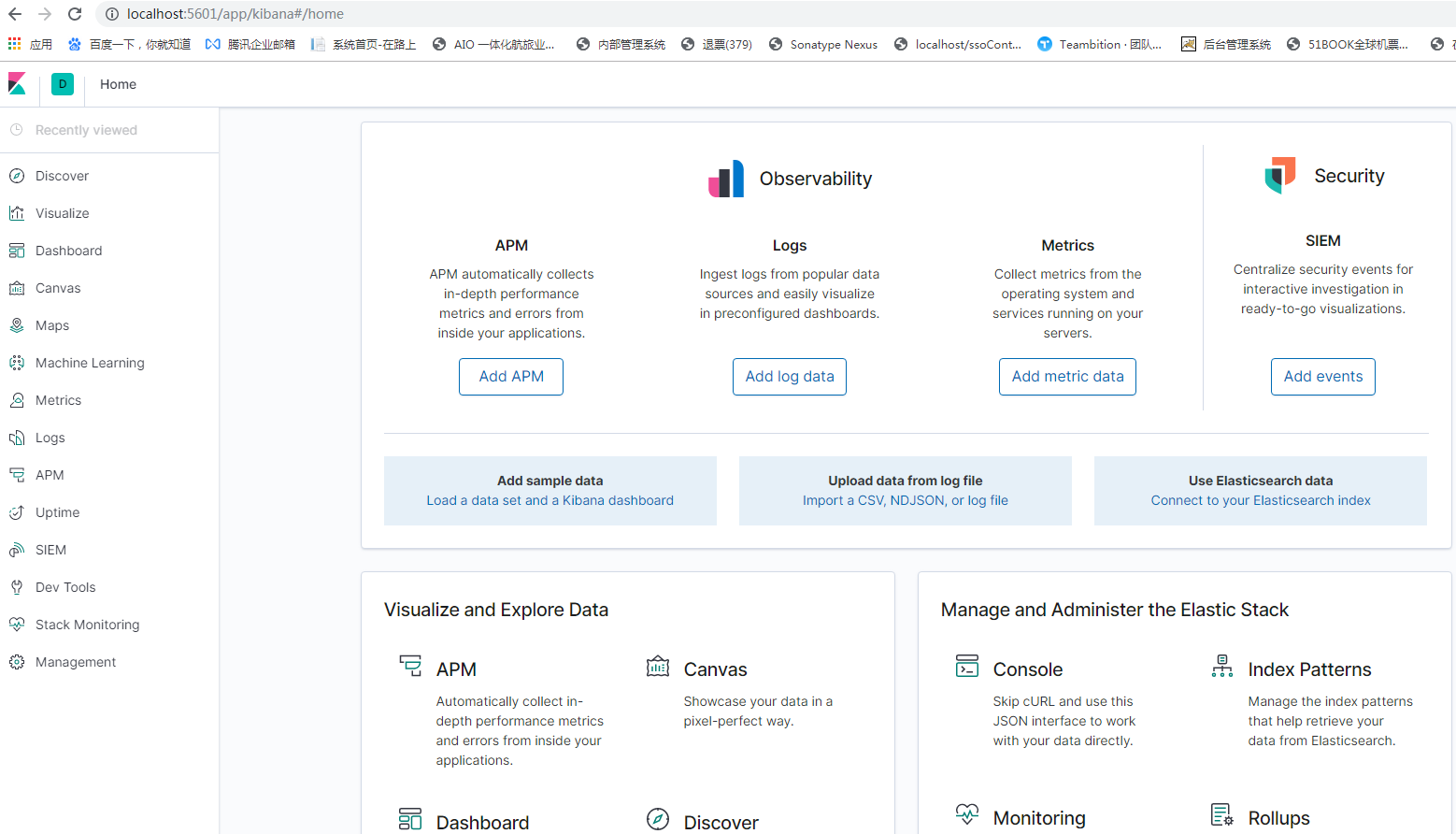Click the Discover compass icon in Visualize section
The image size is (1456, 834).
658,819
